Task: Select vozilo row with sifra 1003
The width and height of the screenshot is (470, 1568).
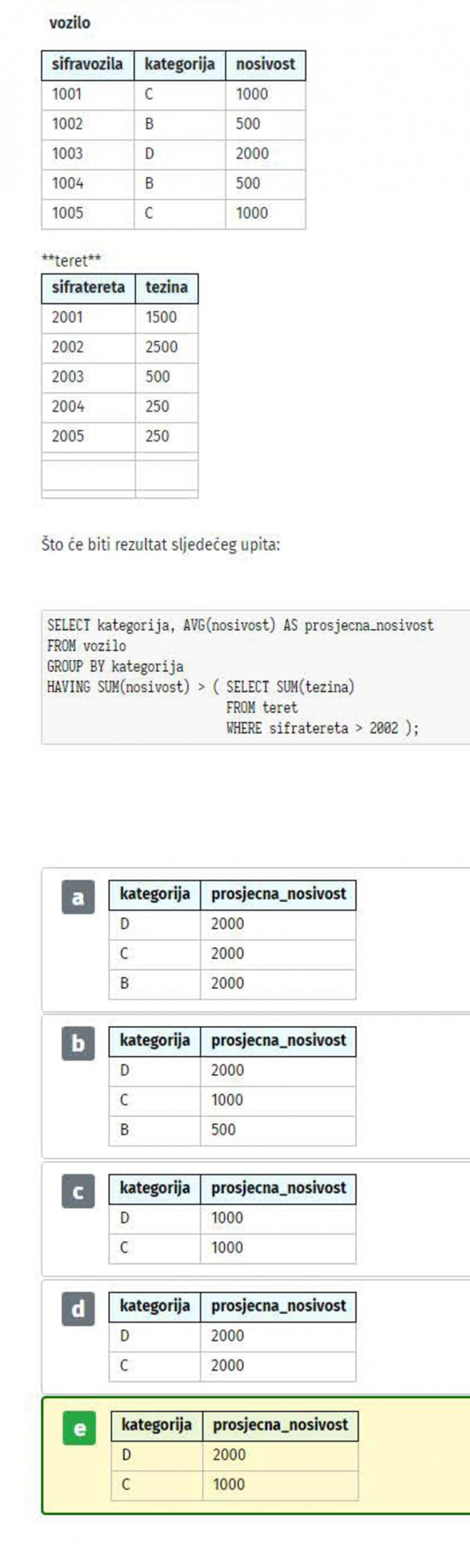Action: point(173,154)
